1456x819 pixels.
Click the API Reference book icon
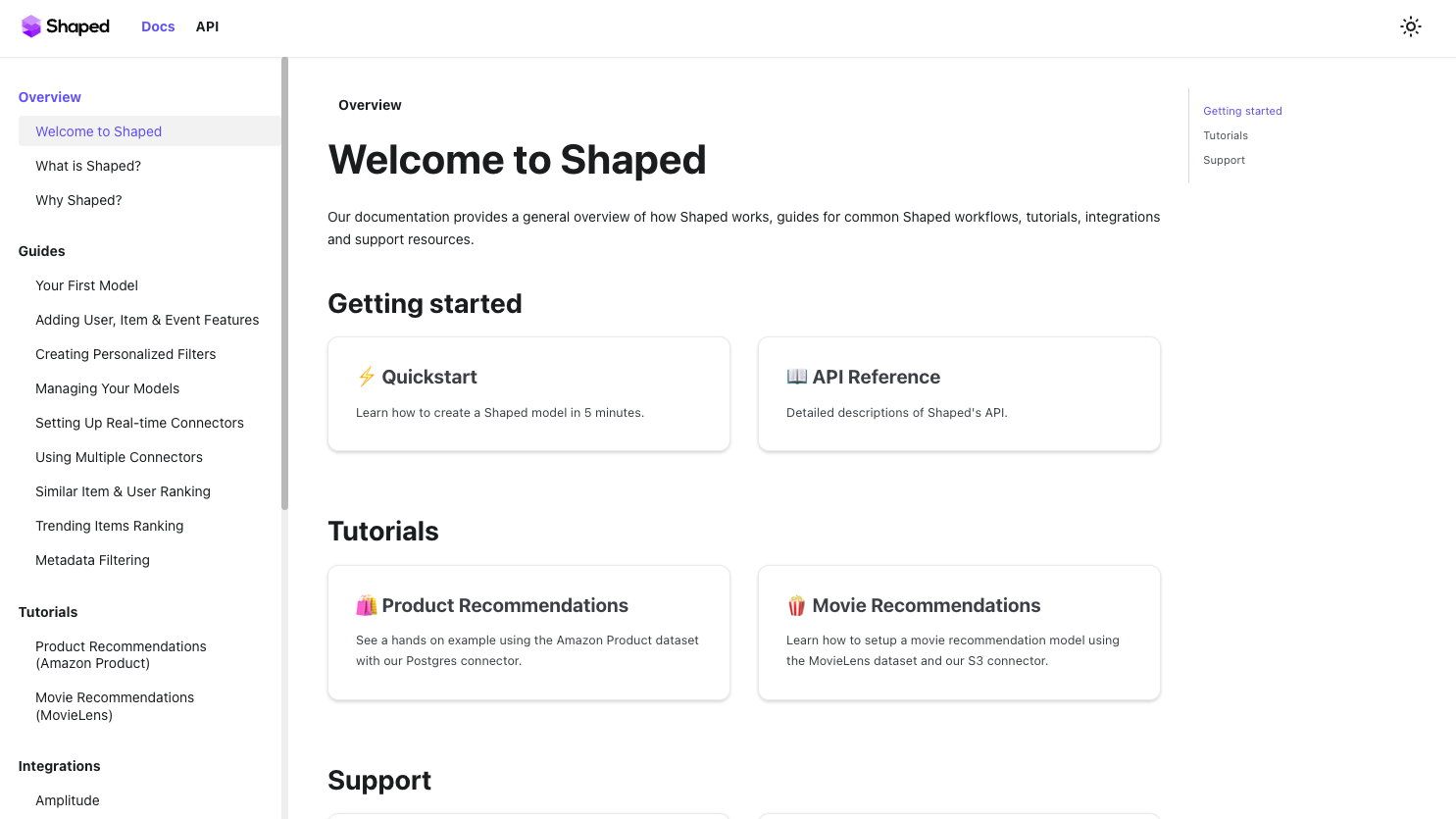797,377
